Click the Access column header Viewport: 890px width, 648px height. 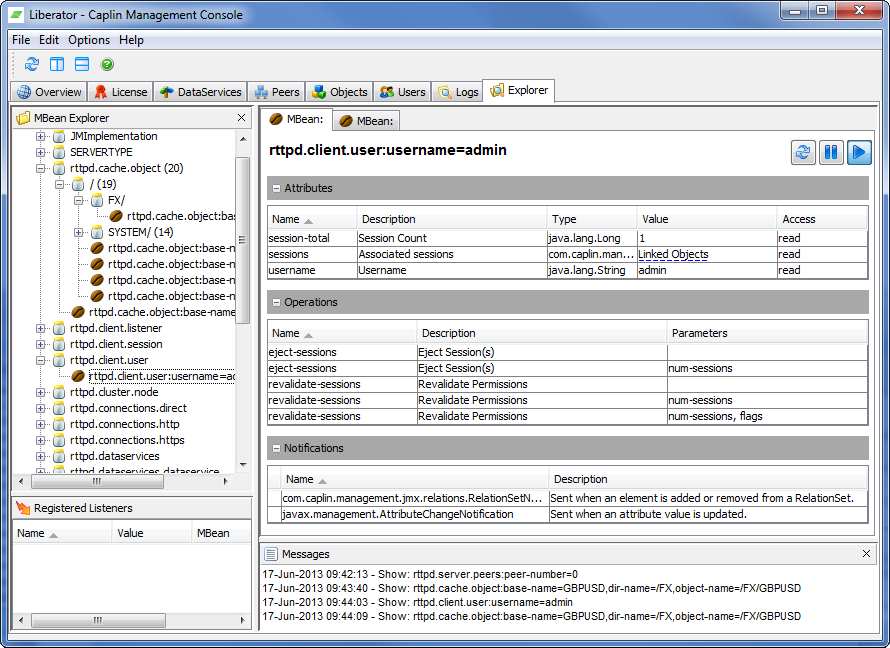coord(822,219)
